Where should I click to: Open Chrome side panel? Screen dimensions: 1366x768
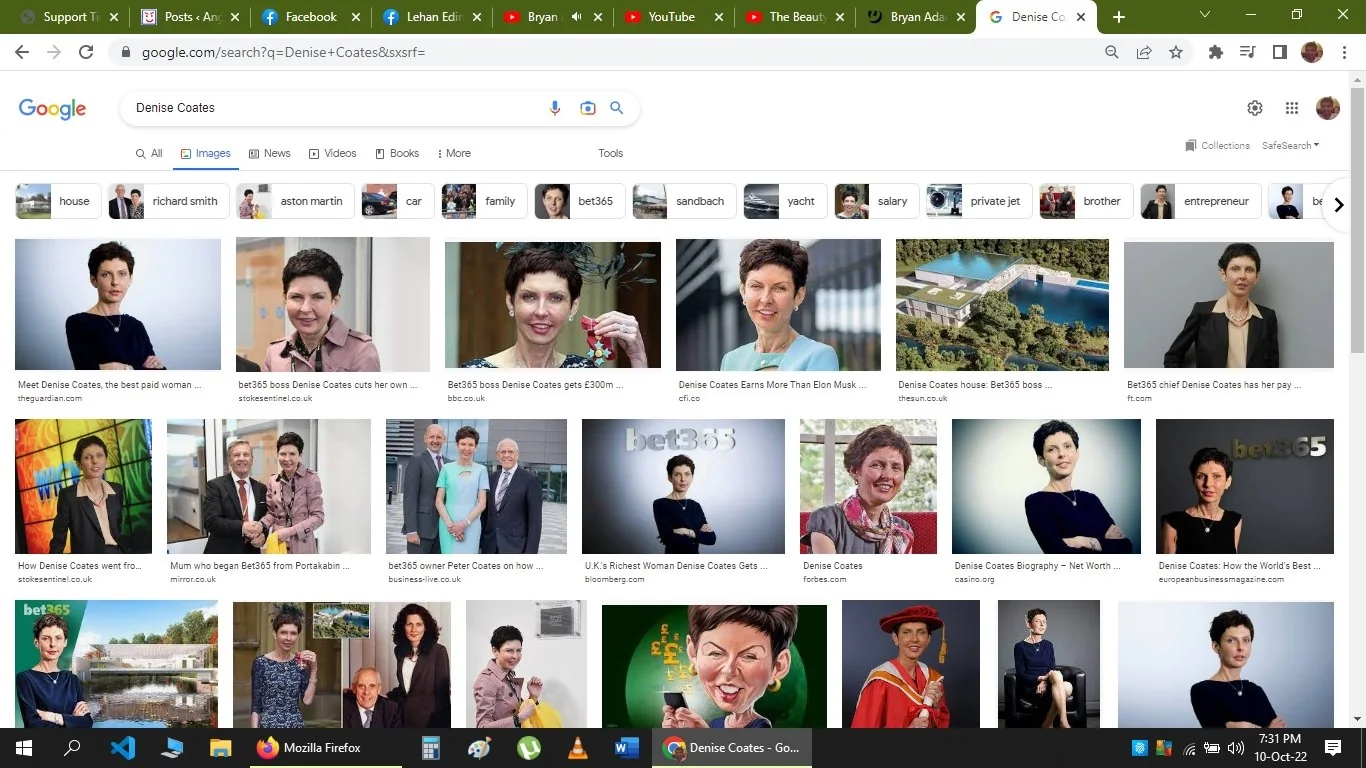[1279, 52]
